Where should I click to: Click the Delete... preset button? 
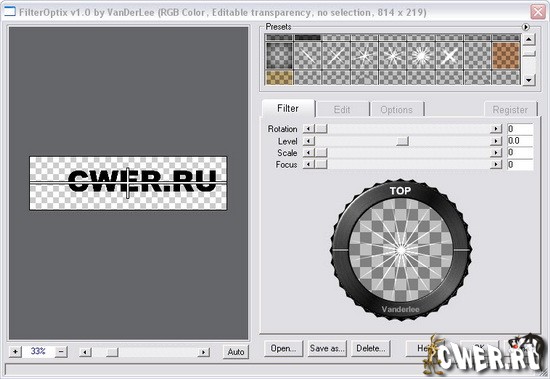tap(370, 348)
